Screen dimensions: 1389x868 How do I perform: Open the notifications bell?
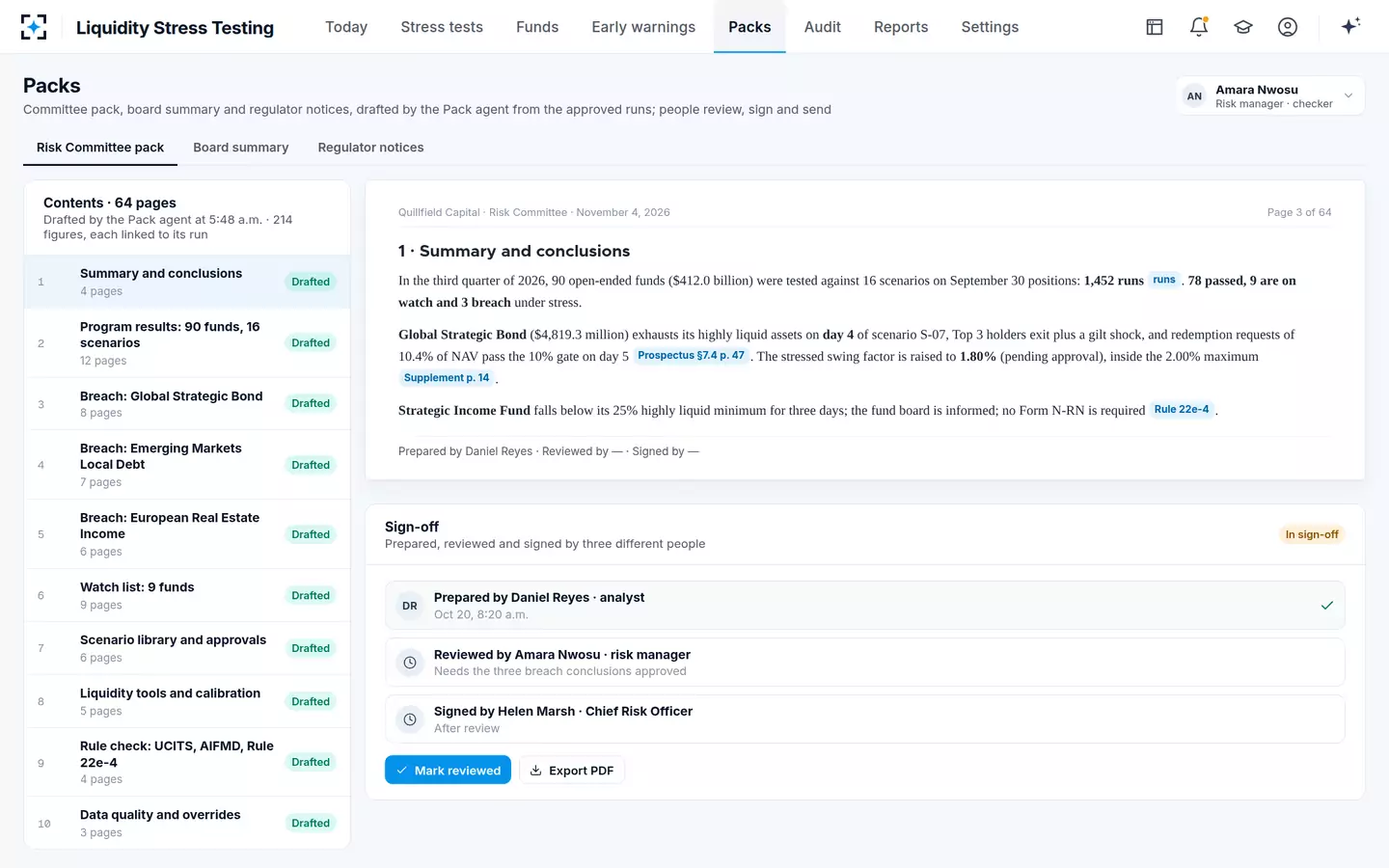click(x=1199, y=27)
